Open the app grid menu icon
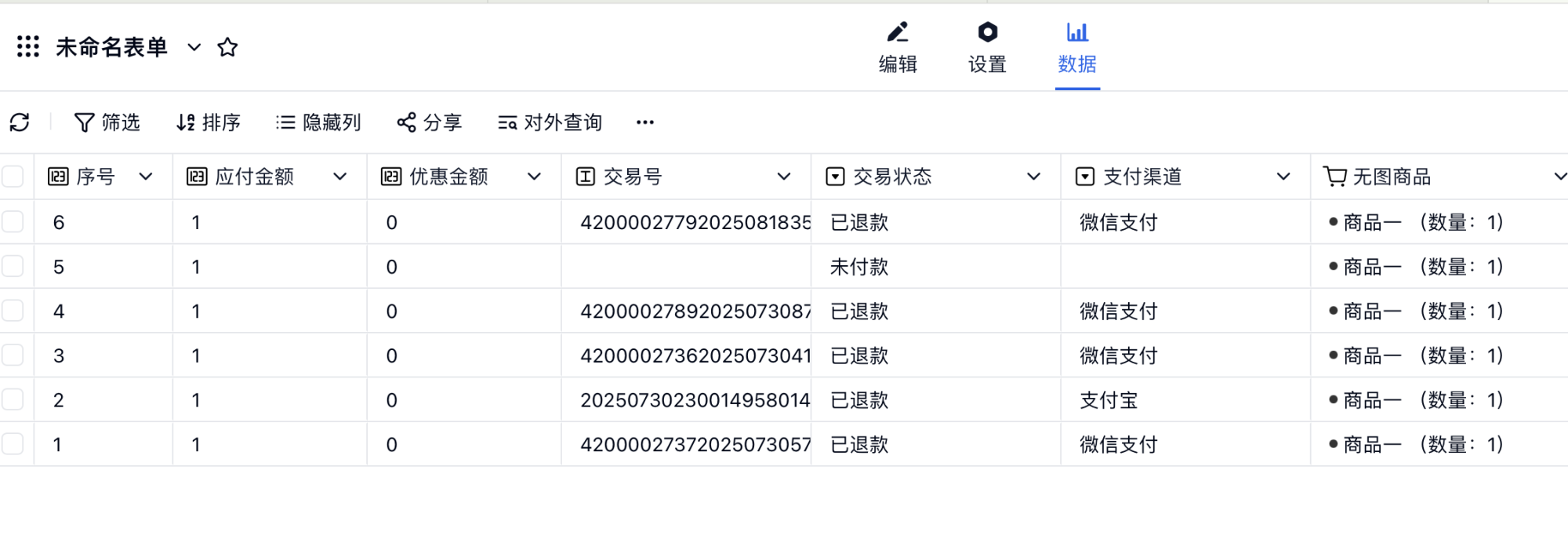Image resolution: width=1568 pixels, height=543 pixels. (x=28, y=47)
